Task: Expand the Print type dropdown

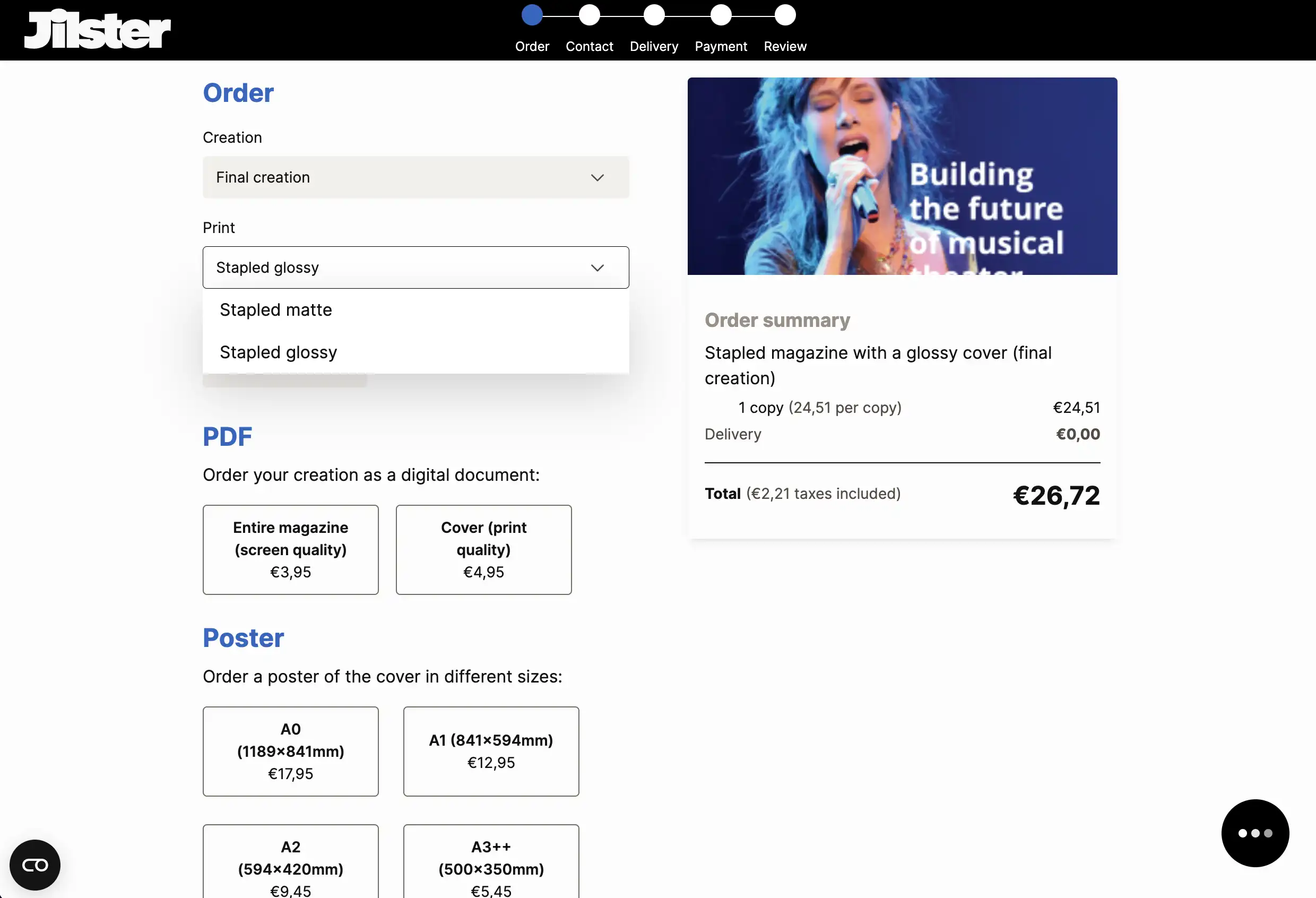Action: coord(416,267)
